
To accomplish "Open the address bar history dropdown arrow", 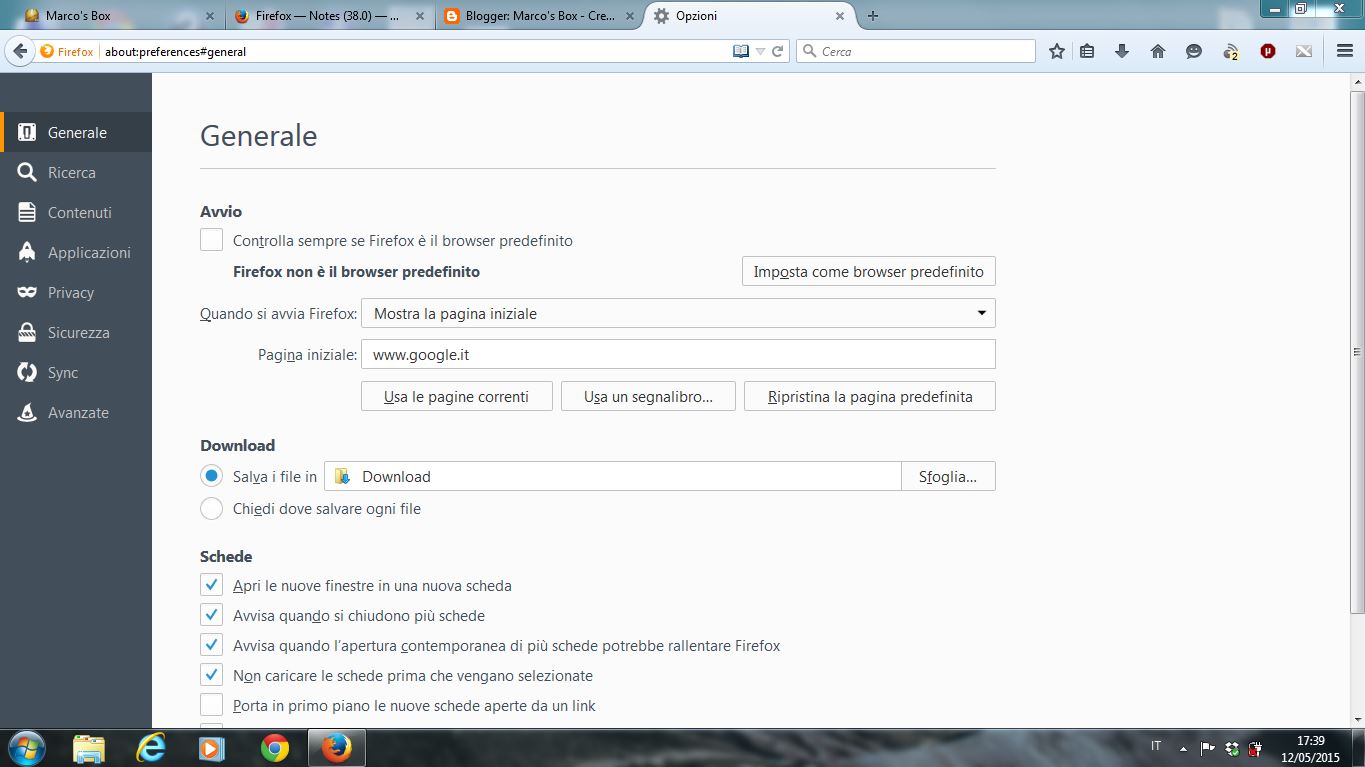I will pos(760,51).
